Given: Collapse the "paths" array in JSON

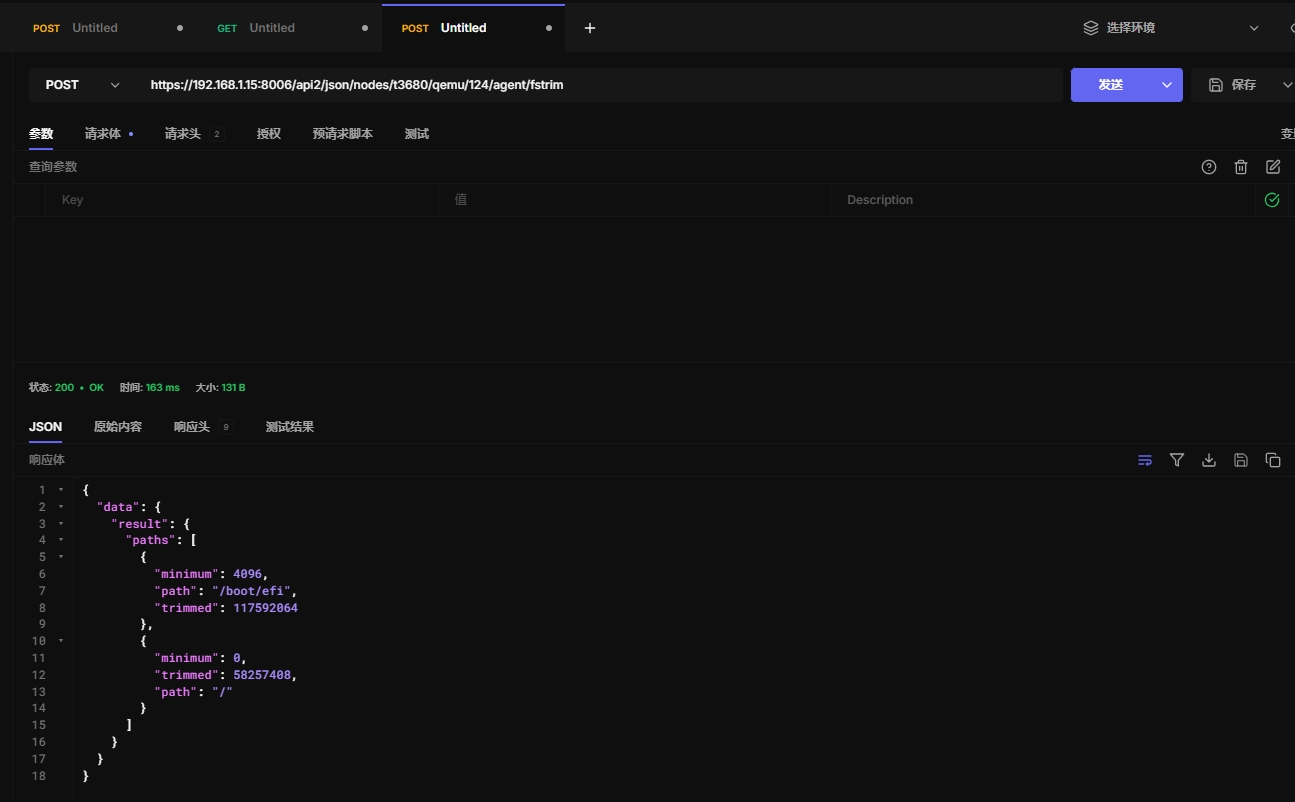Looking at the screenshot, I should click(x=61, y=540).
